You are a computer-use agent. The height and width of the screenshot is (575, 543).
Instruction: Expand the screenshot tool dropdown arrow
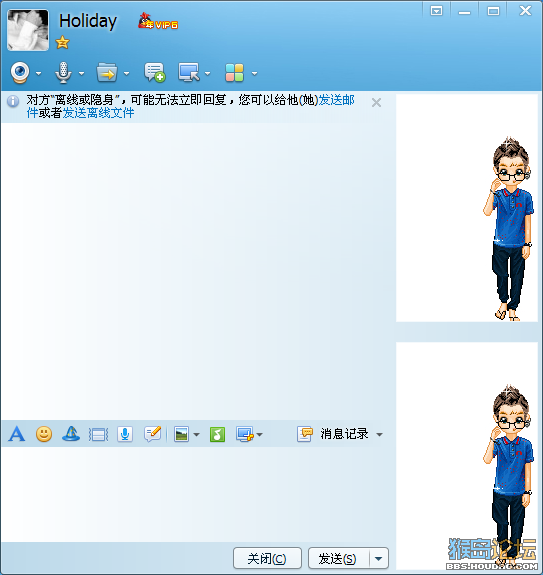tap(260, 435)
